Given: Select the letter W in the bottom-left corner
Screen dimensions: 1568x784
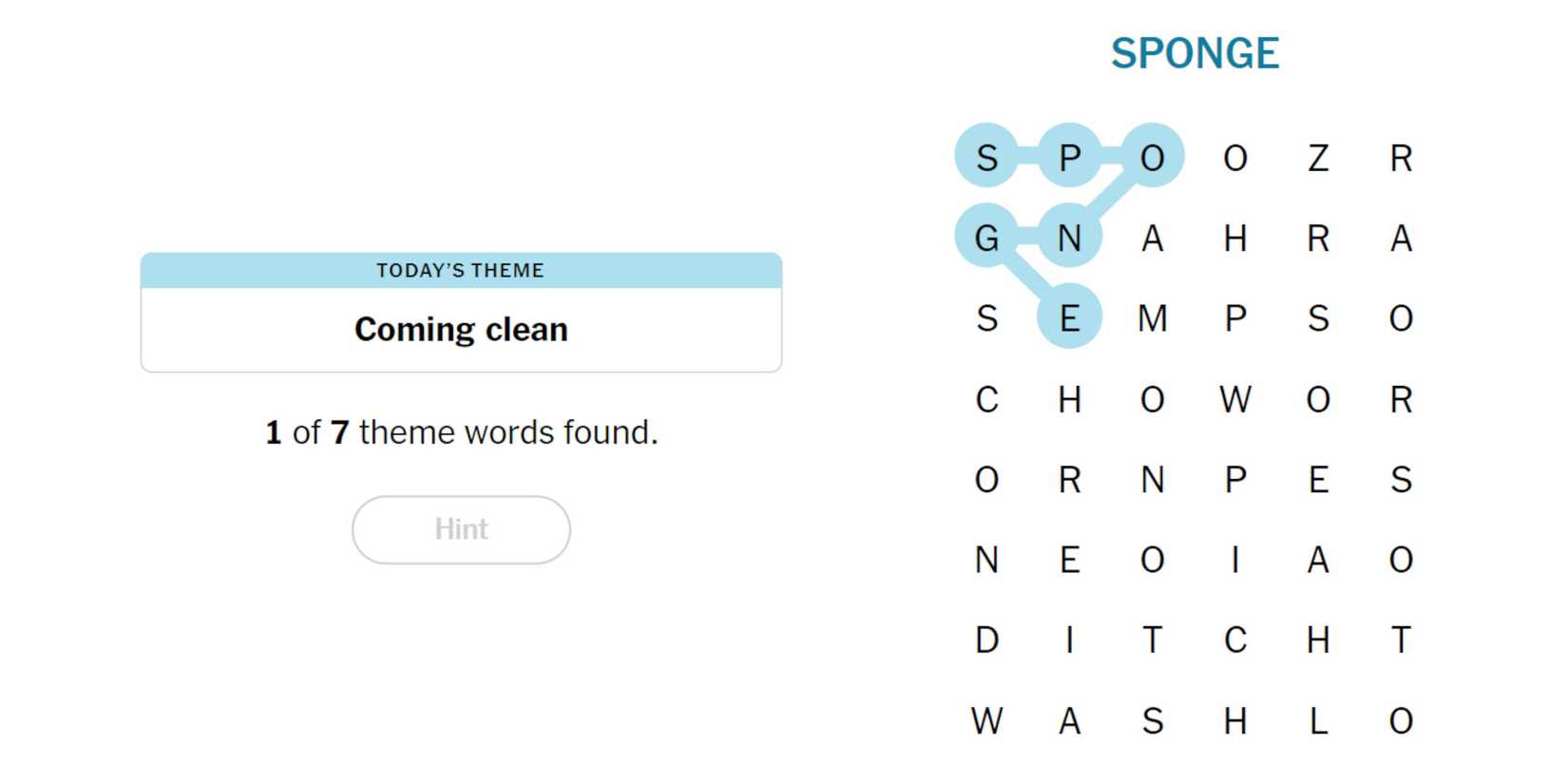Looking at the screenshot, I should 988,720.
